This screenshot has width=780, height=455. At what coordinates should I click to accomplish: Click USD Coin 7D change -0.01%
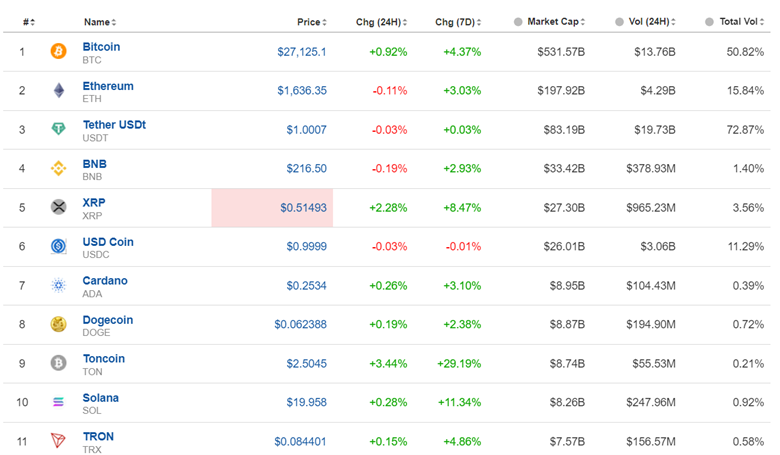[x=464, y=246]
